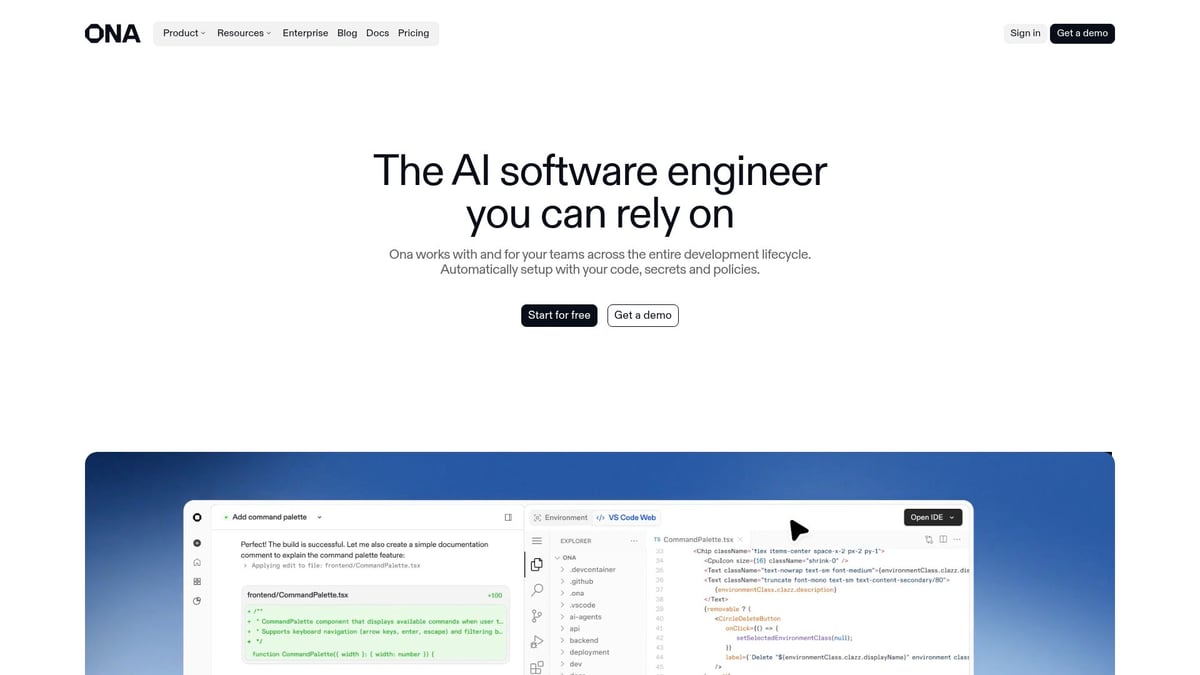Click the editor more actions ellipsis

tap(957, 539)
